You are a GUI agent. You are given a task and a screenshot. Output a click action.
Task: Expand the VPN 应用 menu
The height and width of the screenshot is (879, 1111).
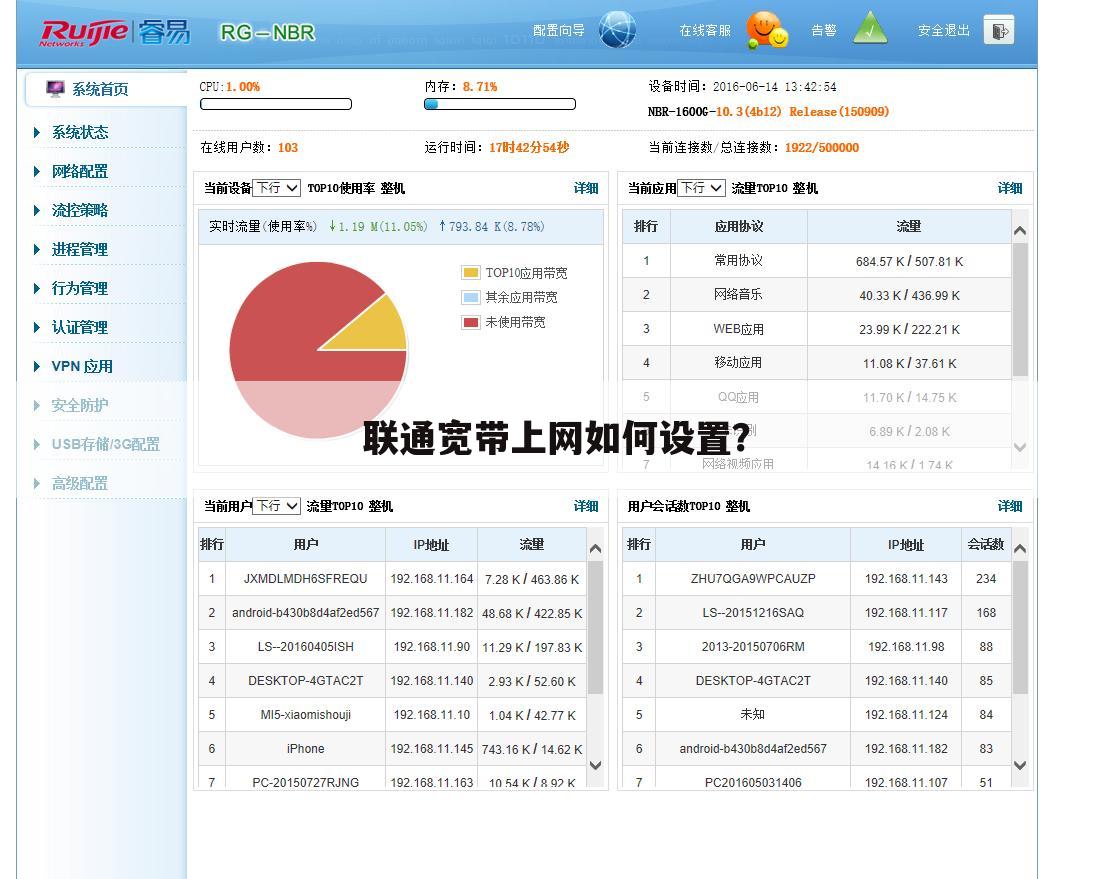pyautogui.click(x=82, y=366)
